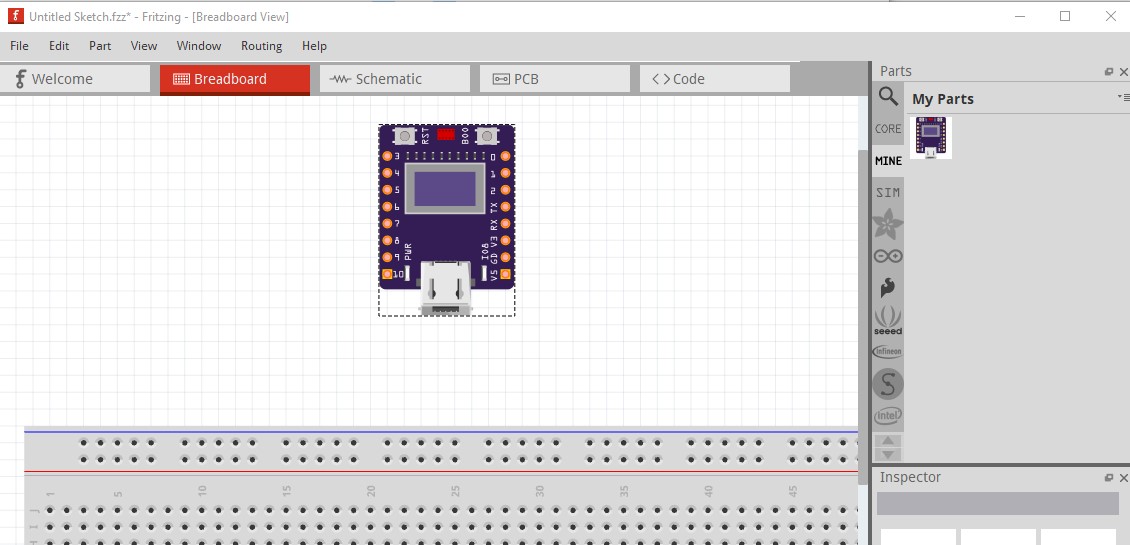The height and width of the screenshot is (545, 1130).
Task: Open the Adafruit flower parts bin
Action: pyautogui.click(x=887, y=224)
